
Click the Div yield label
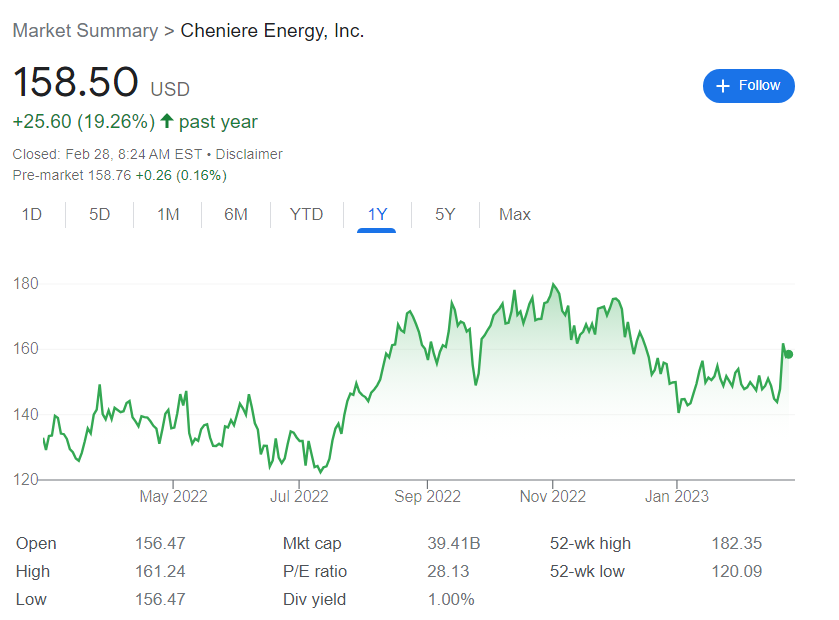(x=314, y=600)
